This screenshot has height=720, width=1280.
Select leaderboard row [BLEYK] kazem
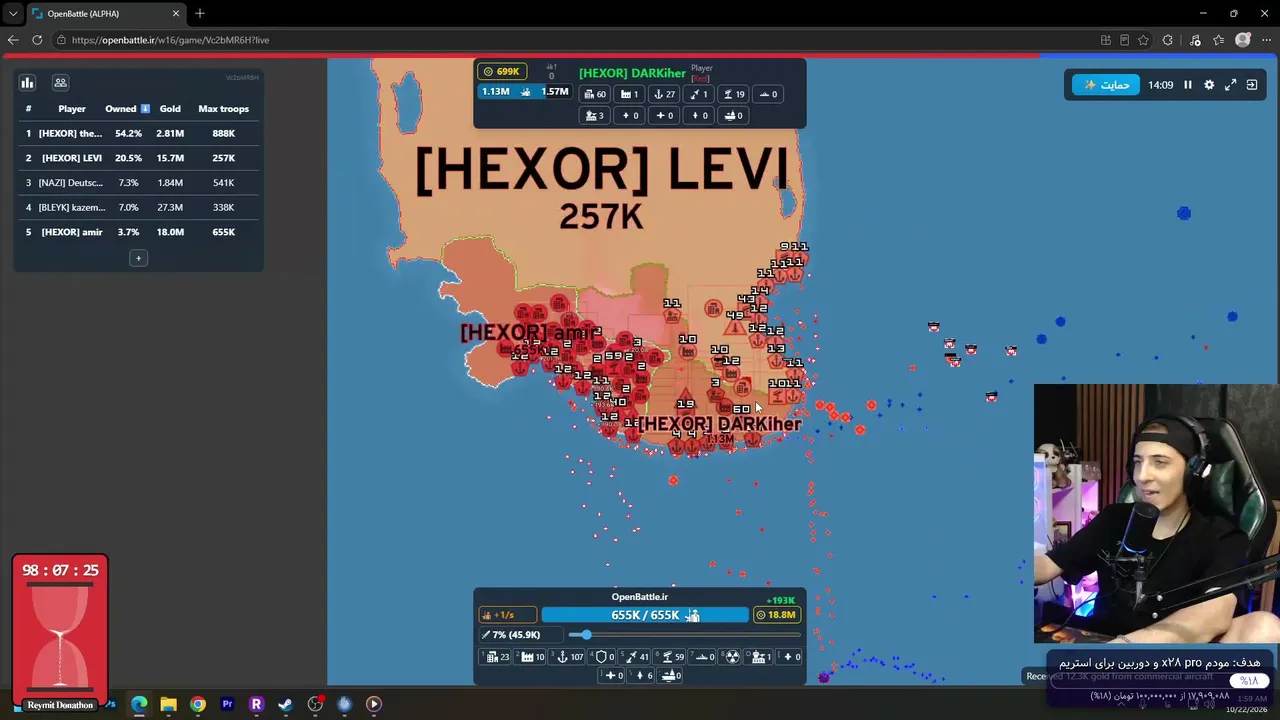[138, 207]
